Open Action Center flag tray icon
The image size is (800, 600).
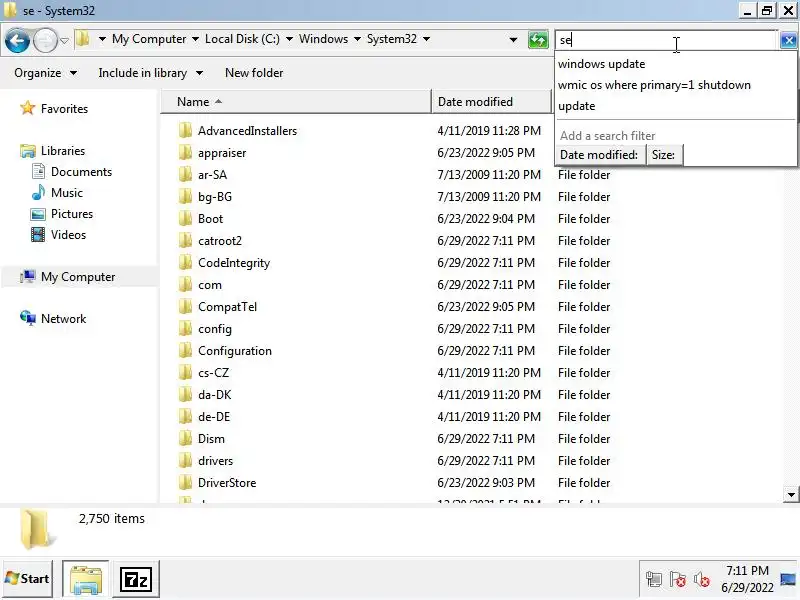click(x=677, y=579)
